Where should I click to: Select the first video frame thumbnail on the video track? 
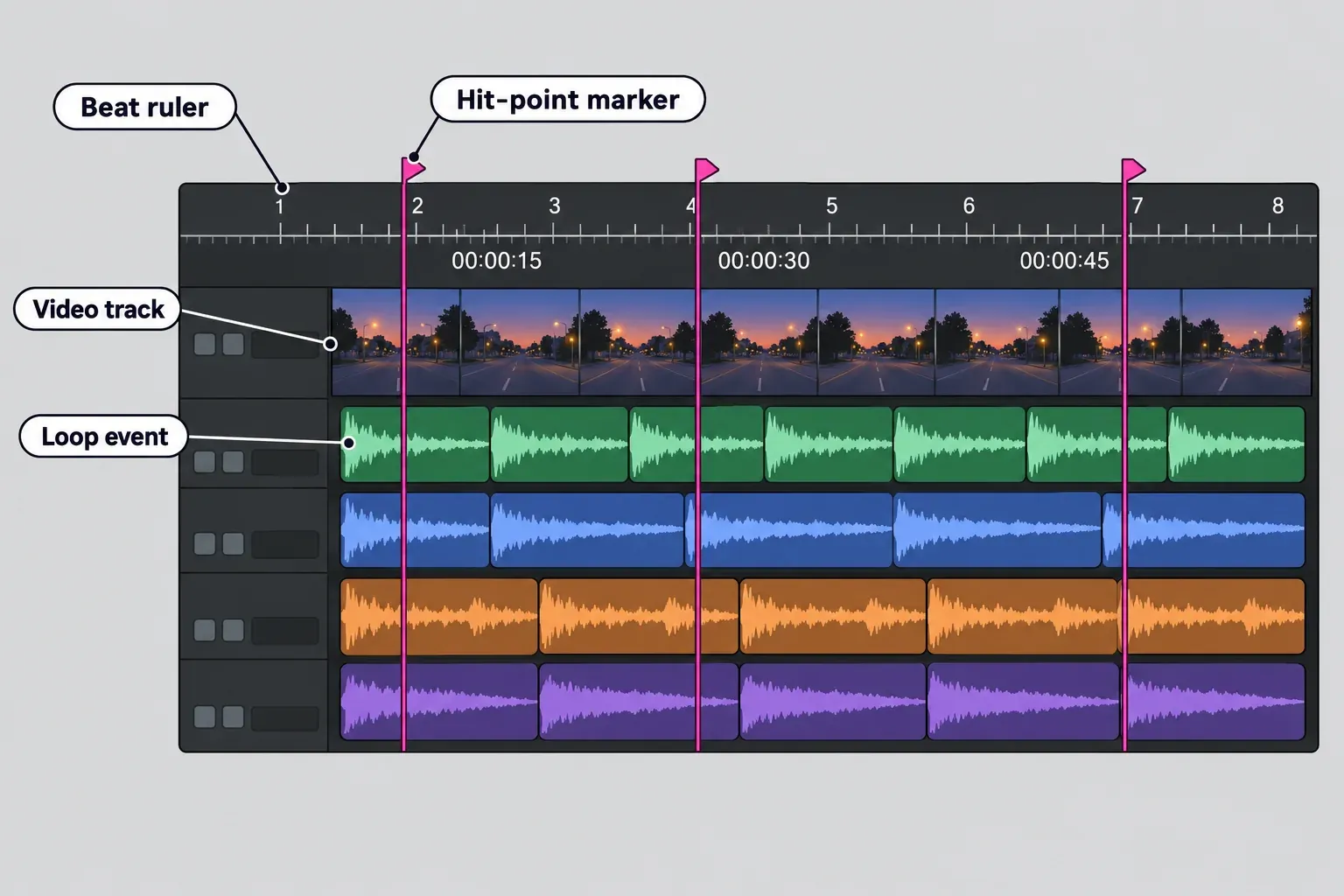click(x=396, y=342)
